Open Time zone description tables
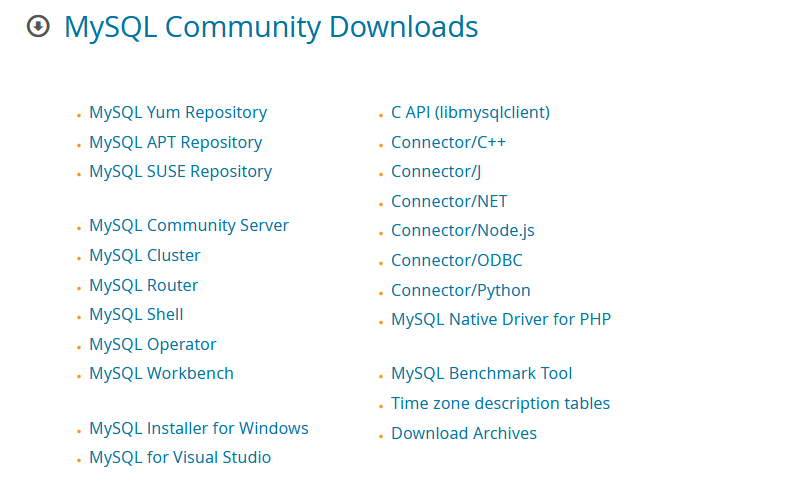Viewport: 785px width, 500px height. (500, 403)
